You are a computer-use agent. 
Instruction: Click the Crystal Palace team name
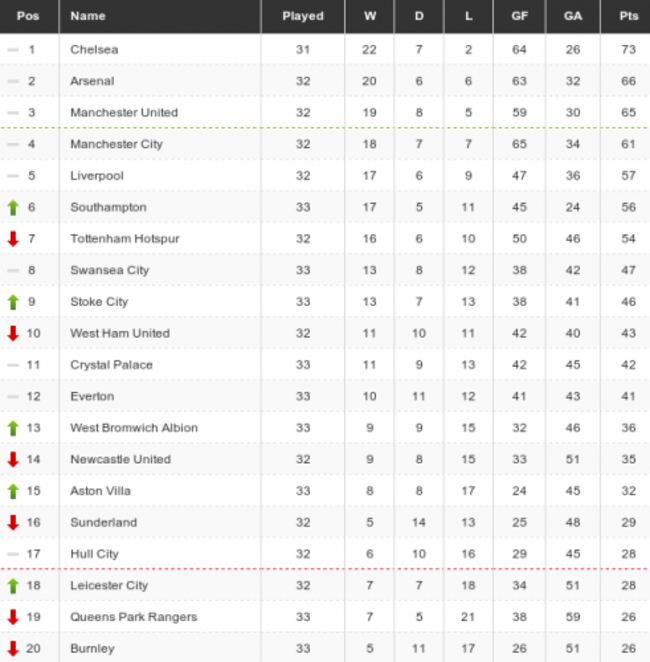click(x=111, y=365)
